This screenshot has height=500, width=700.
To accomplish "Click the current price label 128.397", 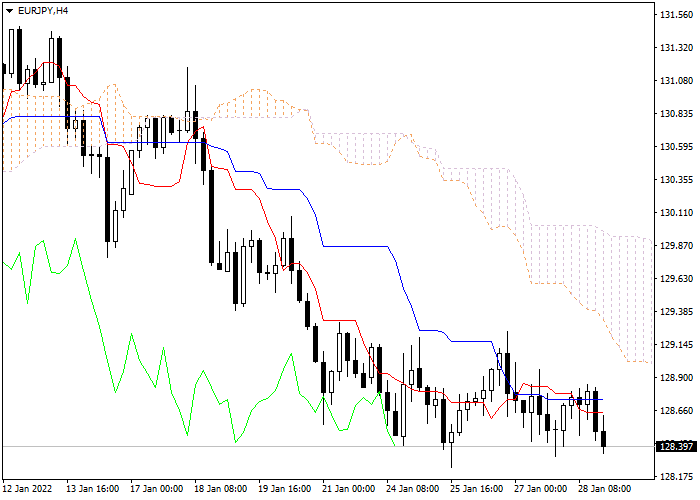I will [676, 446].
